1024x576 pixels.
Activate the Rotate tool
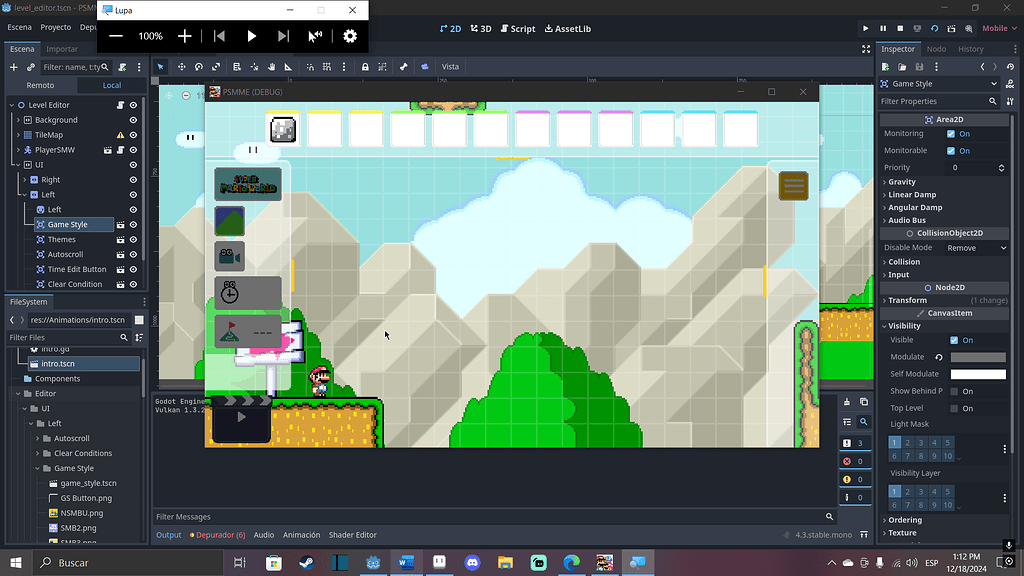[x=200, y=66]
